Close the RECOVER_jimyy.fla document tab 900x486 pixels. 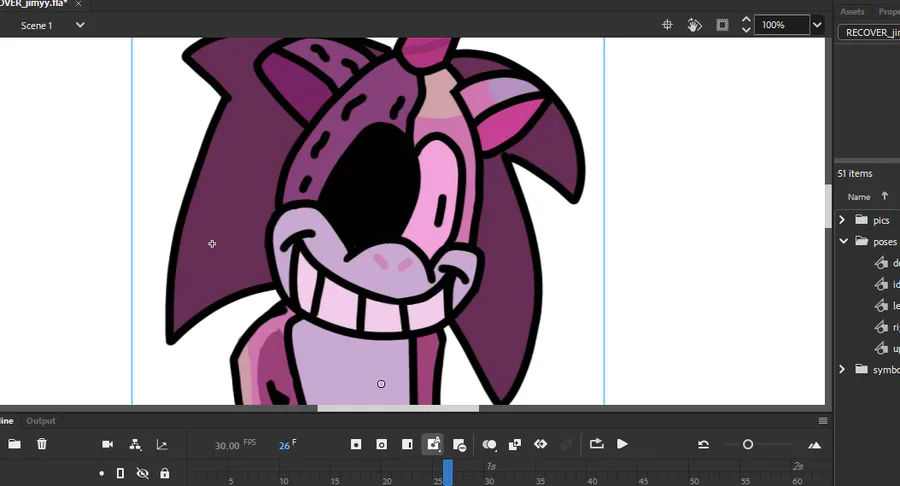tap(79, 3)
